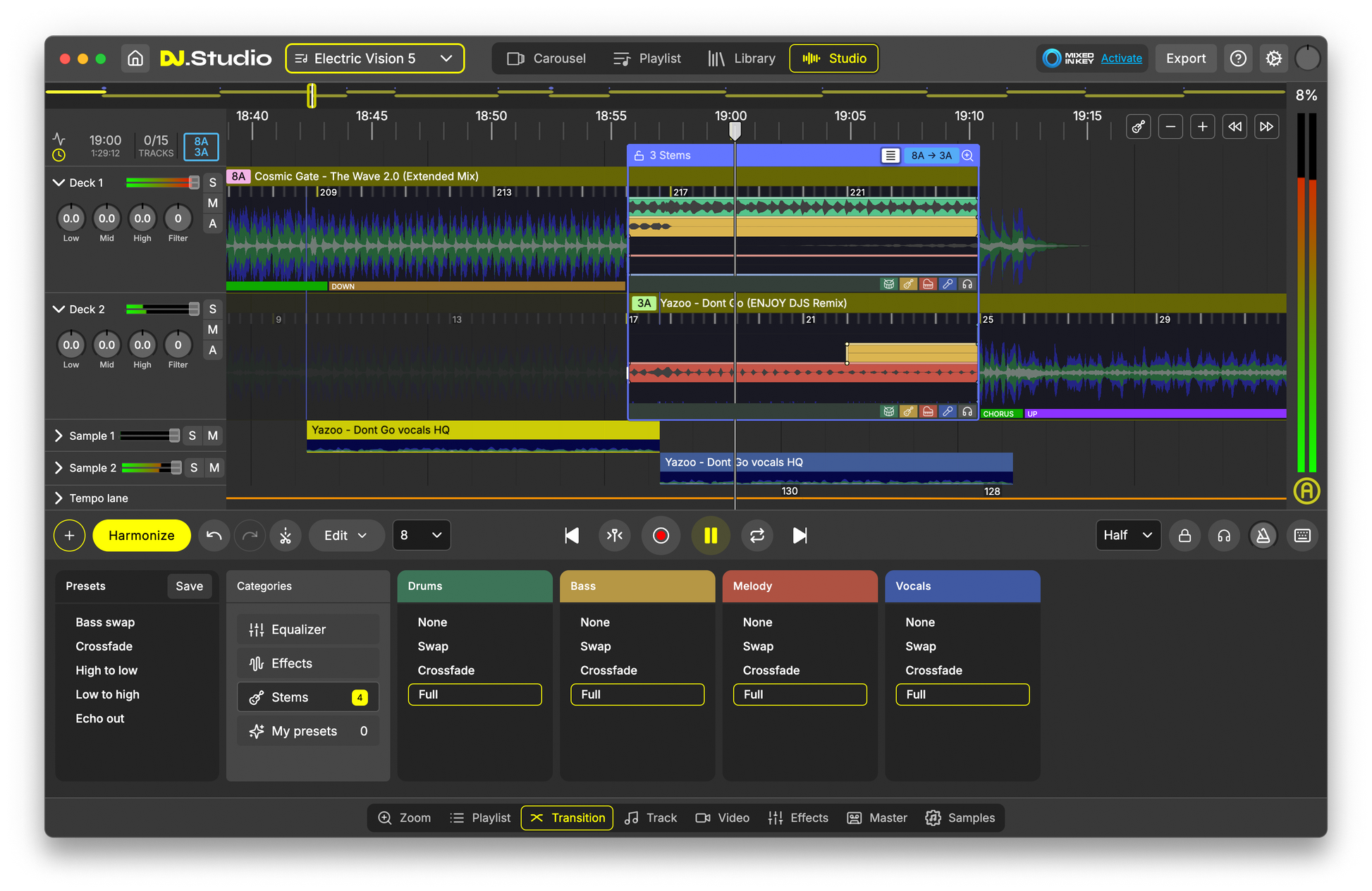
Task: Open the Half playback speed dropdown
Action: click(1128, 535)
